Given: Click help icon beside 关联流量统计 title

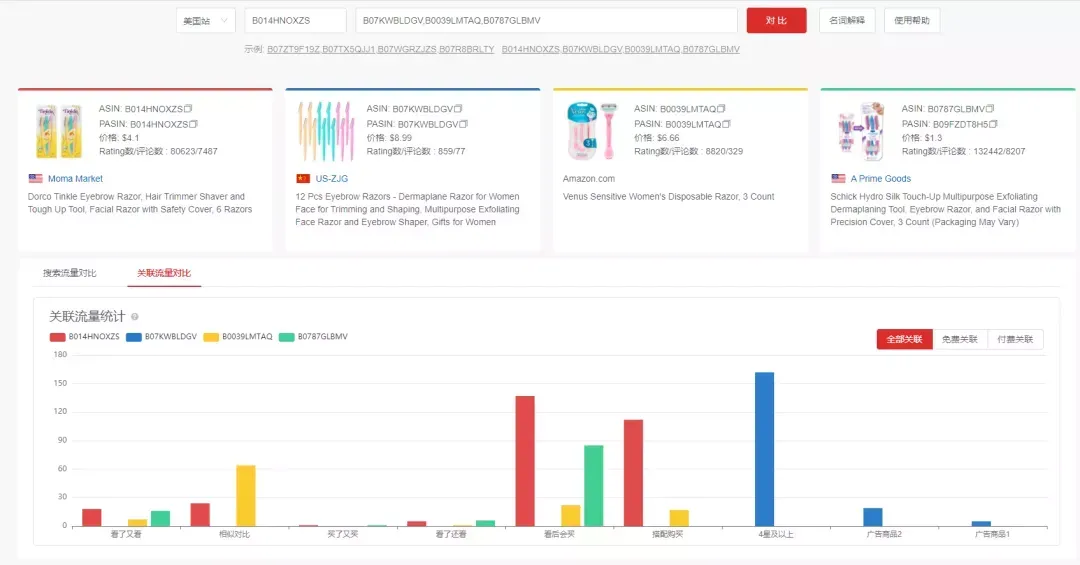Looking at the screenshot, I should click(x=135, y=317).
